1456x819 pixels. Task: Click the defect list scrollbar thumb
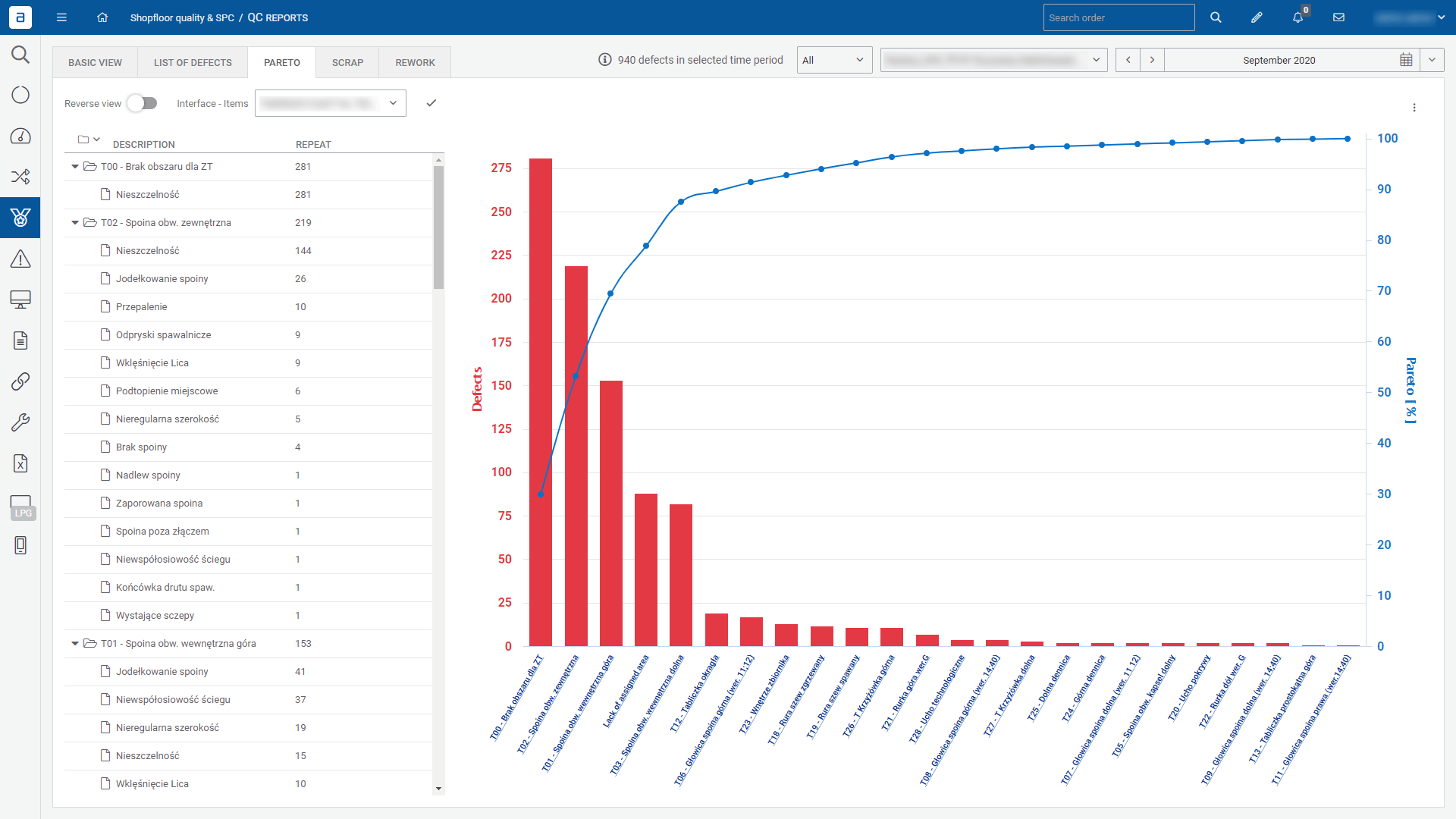[438, 227]
